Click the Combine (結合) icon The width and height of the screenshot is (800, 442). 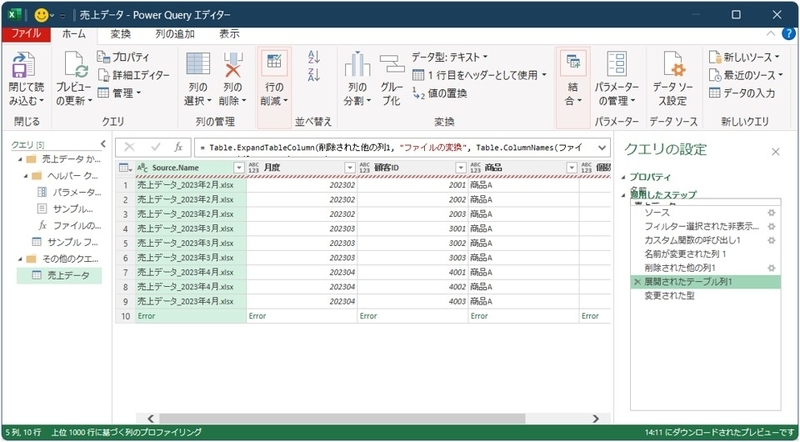pyautogui.click(x=573, y=62)
